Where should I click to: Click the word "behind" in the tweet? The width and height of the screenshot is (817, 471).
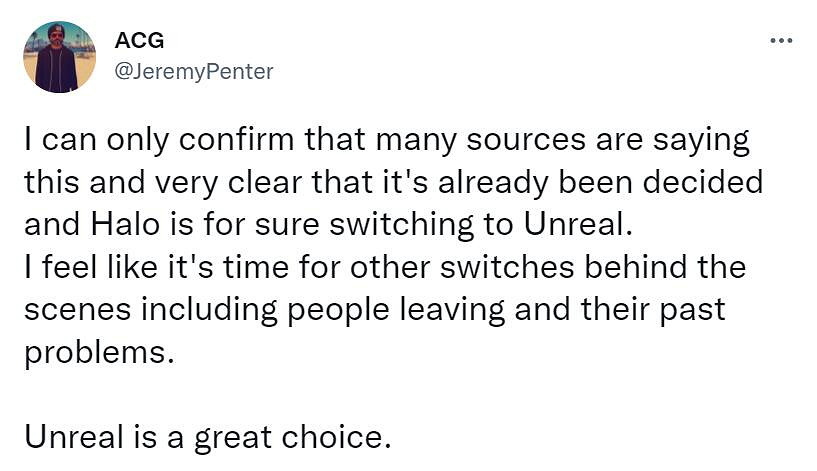click(669, 268)
